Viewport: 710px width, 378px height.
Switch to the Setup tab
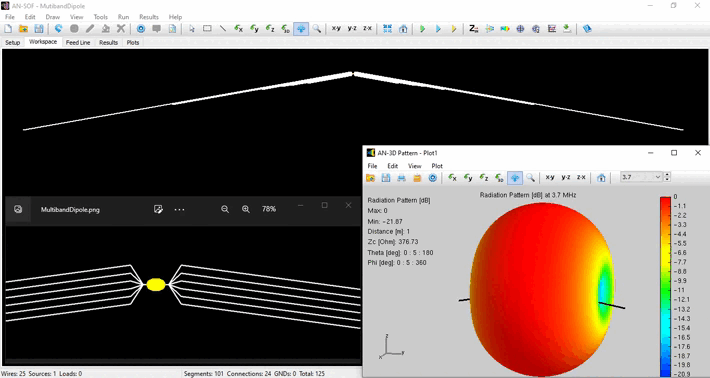(13, 43)
